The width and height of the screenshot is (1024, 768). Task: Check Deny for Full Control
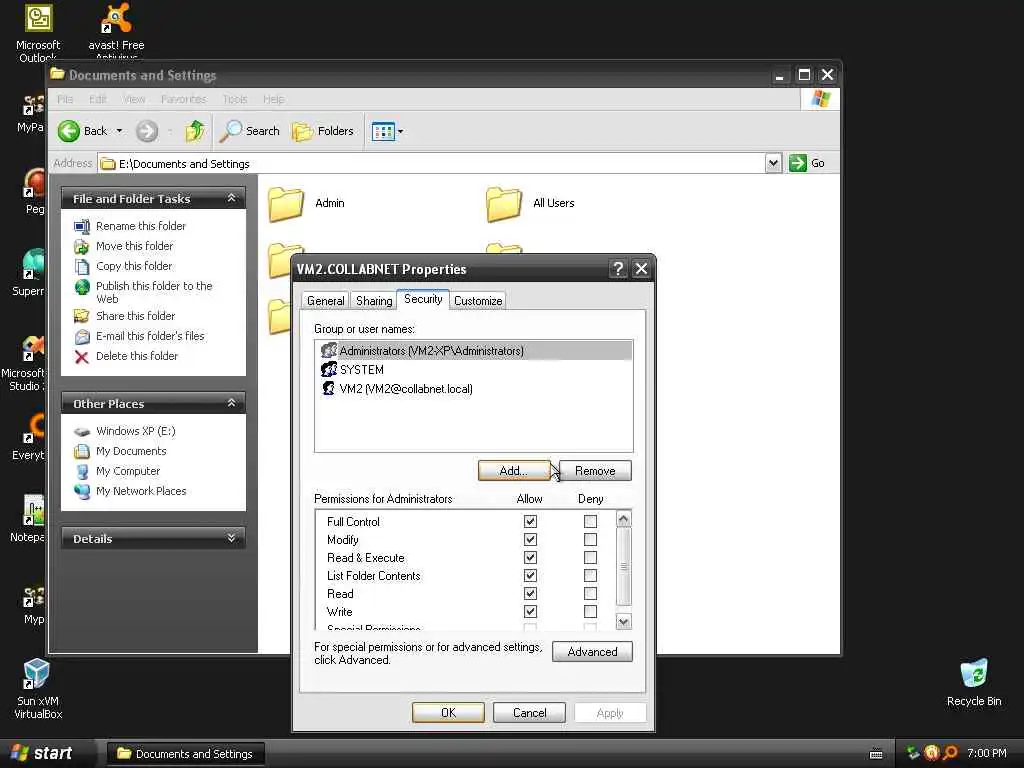(x=590, y=522)
